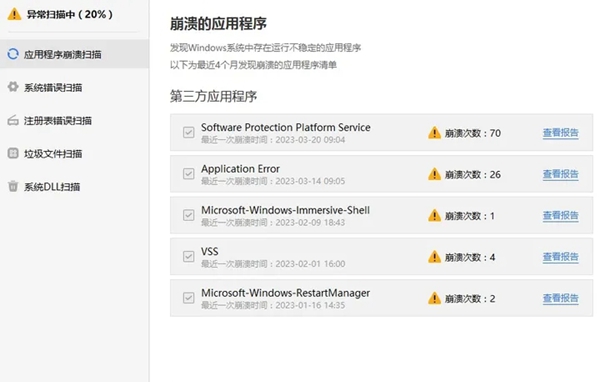Click the gear icon beside 系统错误扫描

click(x=13, y=87)
